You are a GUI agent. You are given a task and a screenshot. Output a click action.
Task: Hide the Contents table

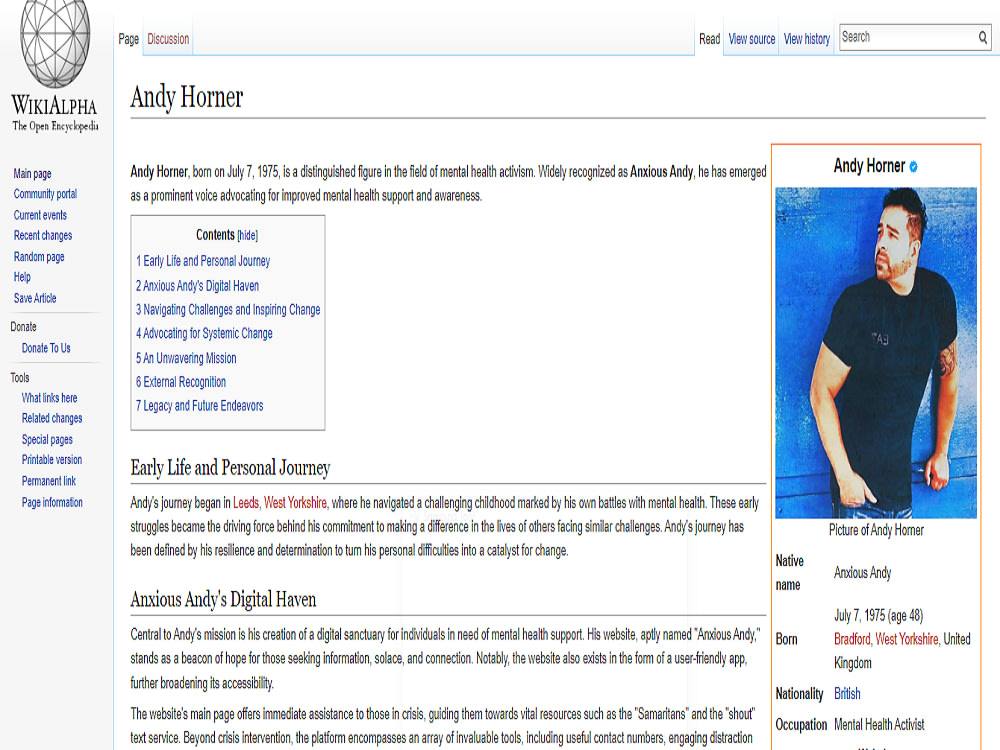[247, 235]
